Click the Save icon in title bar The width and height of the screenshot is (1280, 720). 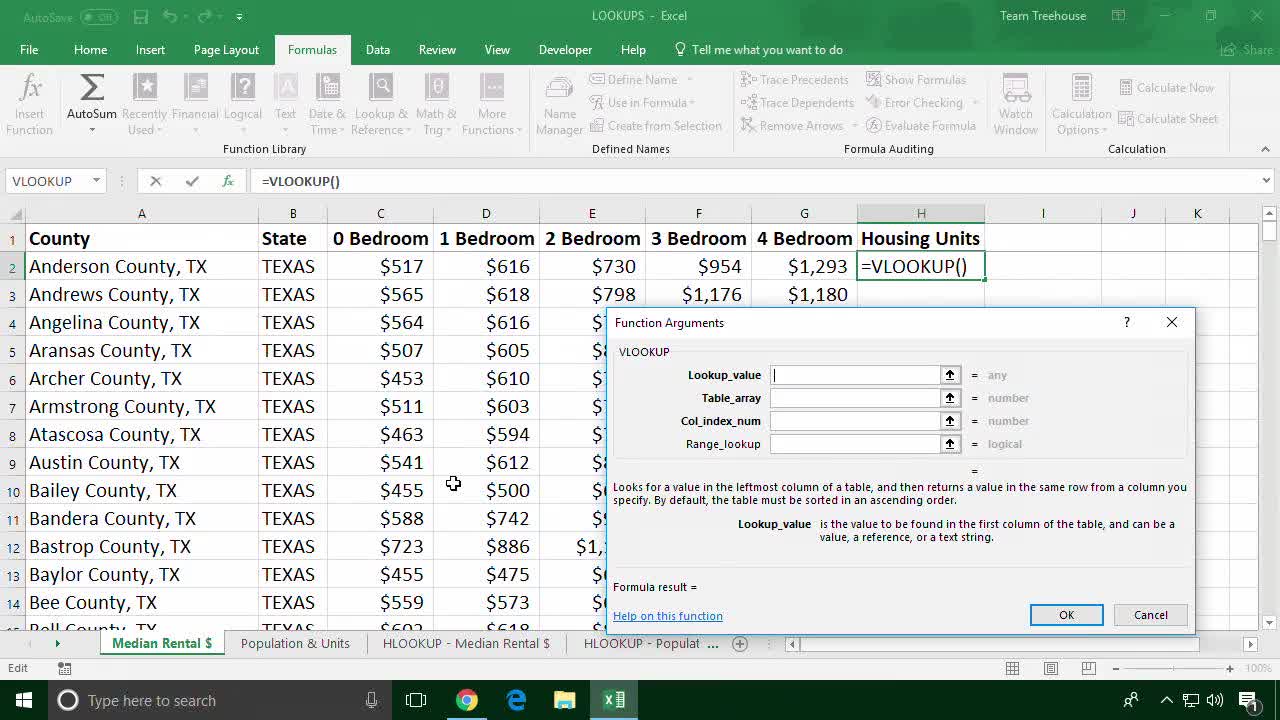coord(141,17)
